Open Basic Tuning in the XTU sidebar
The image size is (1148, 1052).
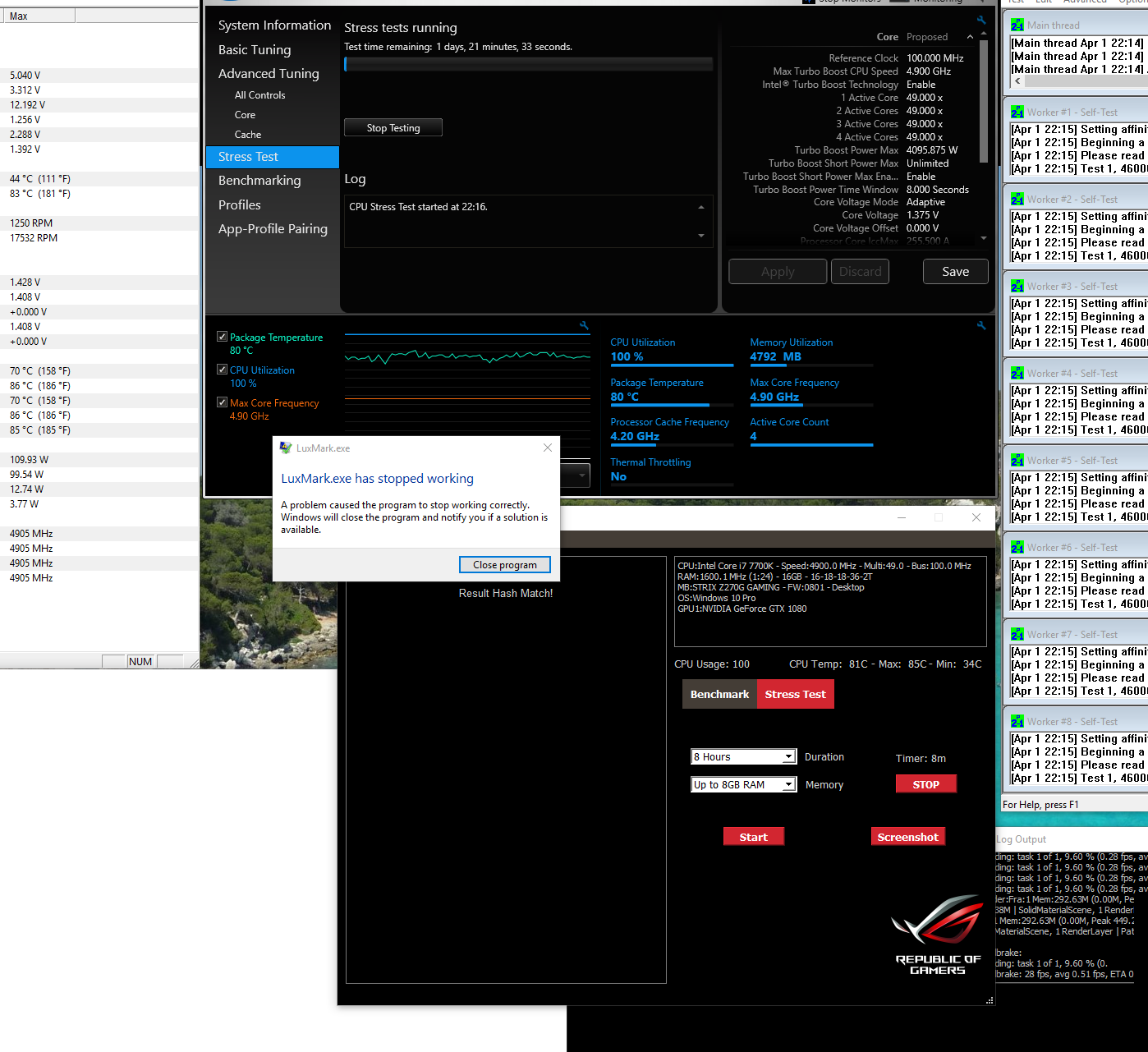coord(255,50)
